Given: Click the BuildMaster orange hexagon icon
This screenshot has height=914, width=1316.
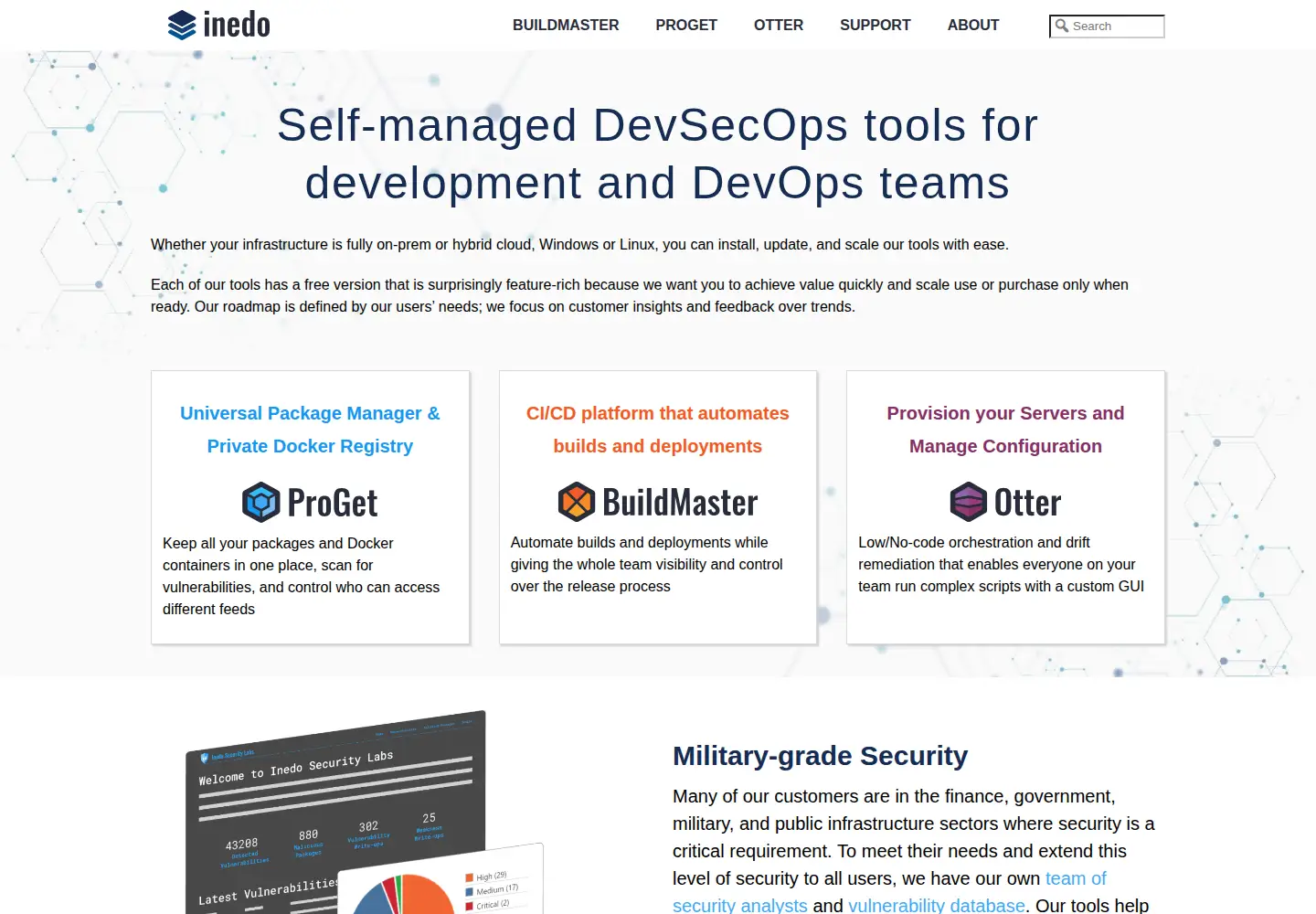Looking at the screenshot, I should point(577,502).
